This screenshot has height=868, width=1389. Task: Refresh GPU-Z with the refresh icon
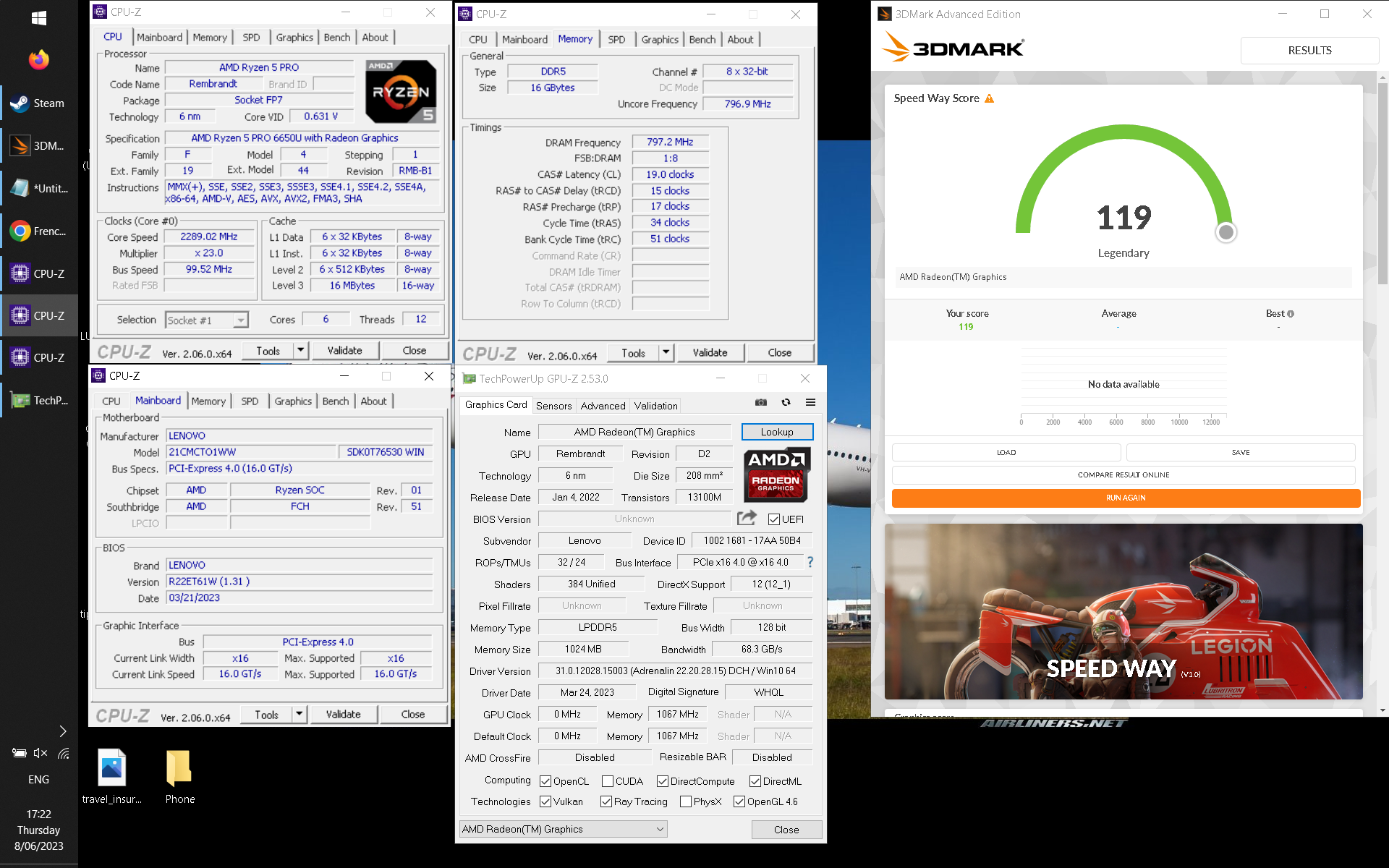786,402
